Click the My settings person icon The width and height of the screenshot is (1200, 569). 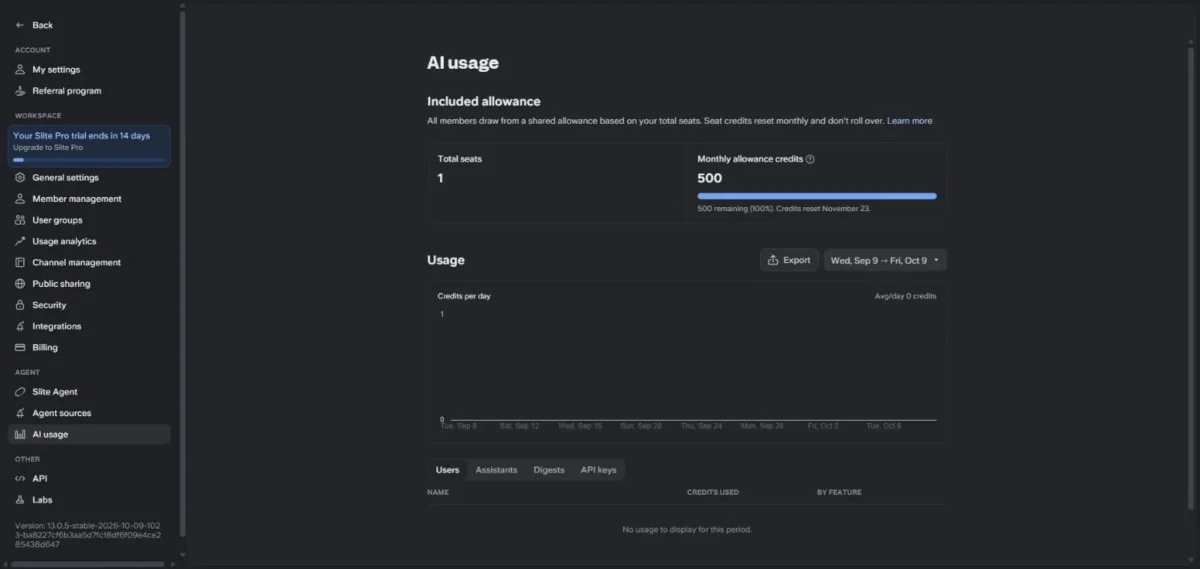pos(20,70)
